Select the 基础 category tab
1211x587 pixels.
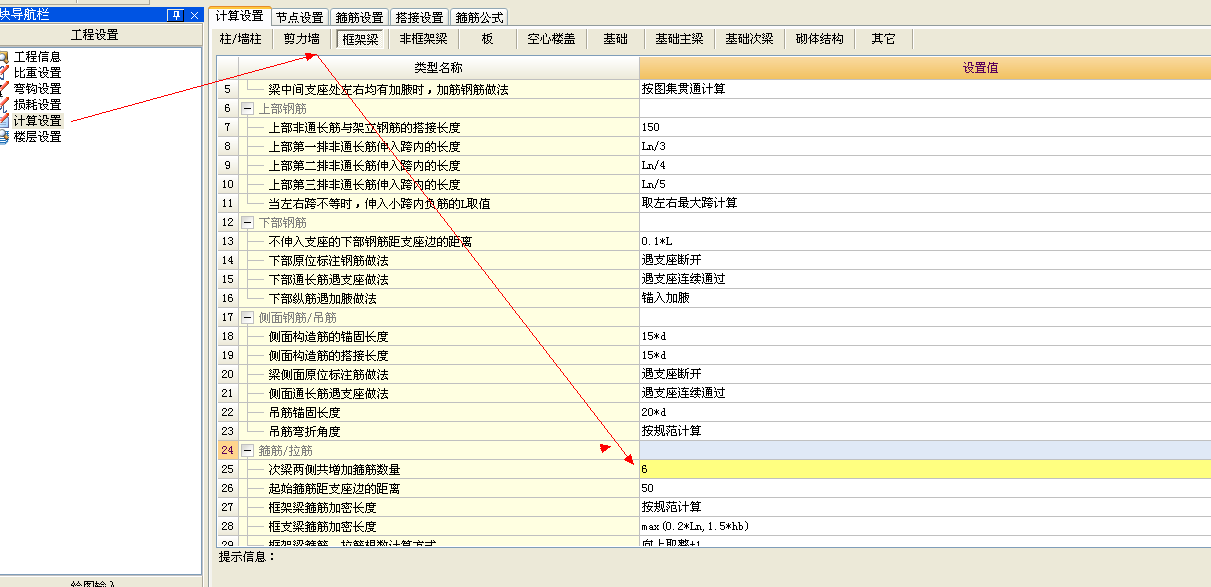click(x=615, y=40)
